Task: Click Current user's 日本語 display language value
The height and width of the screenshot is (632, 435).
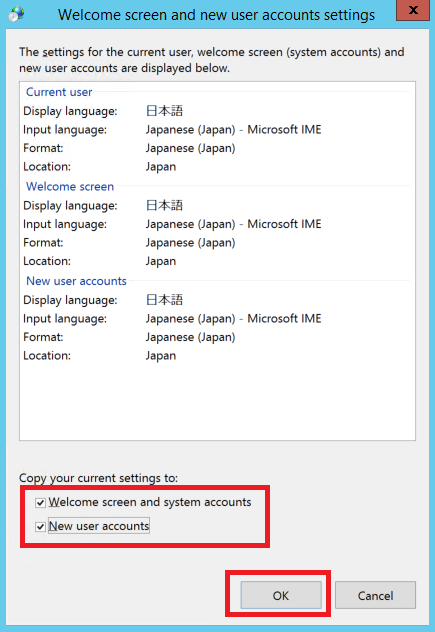Action: tap(164, 111)
